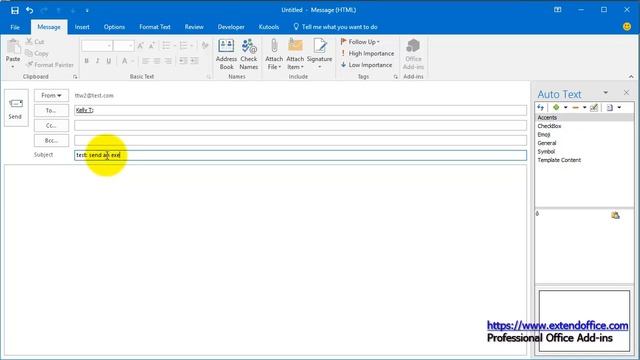Click the Bcc... button
This screenshot has height=360, width=640.
click(51, 141)
